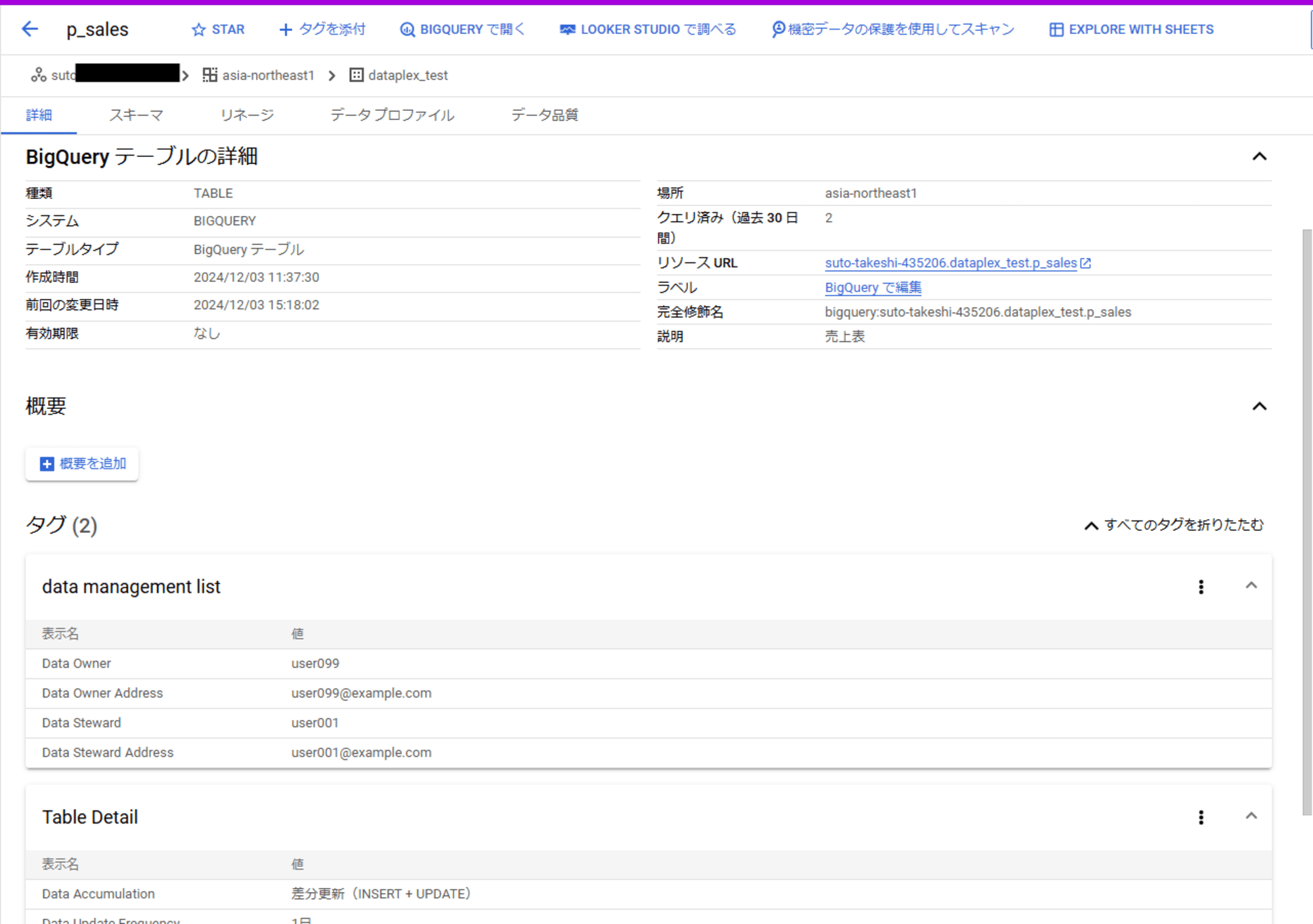Open the dataplex_test dataset breadcrumb
1313x924 pixels.
(398, 75)
